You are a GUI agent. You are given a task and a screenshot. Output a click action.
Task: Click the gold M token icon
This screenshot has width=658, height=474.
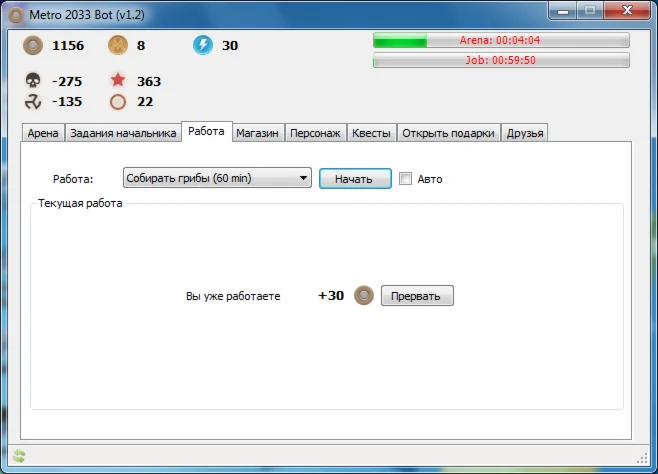(118, 45)
